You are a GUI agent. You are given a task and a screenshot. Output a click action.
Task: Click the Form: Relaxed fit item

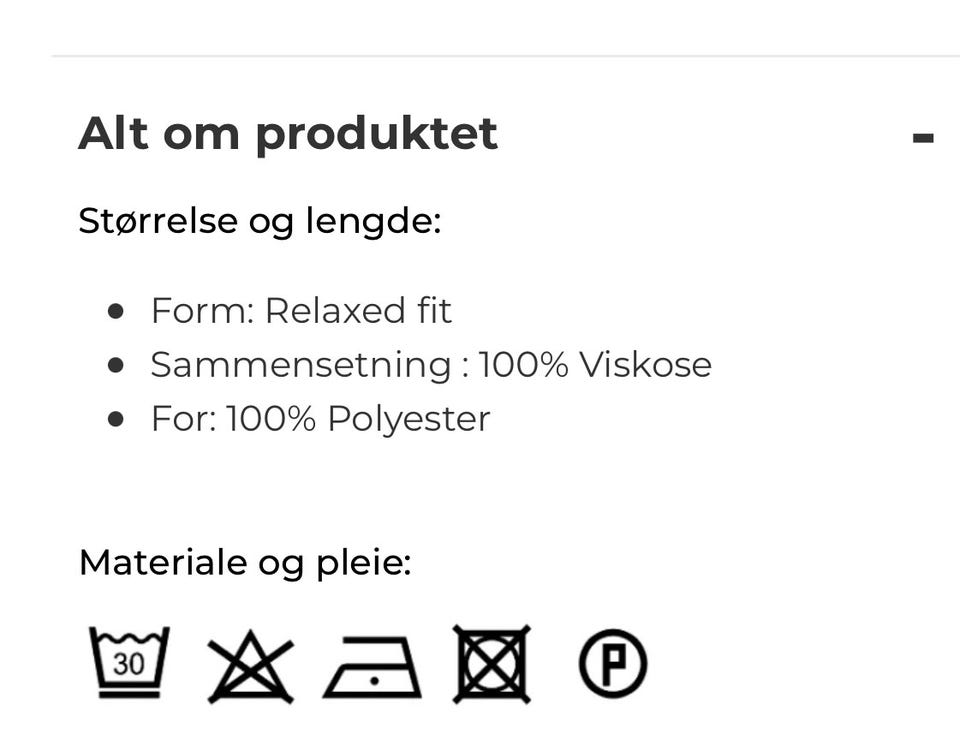point(301,310)
